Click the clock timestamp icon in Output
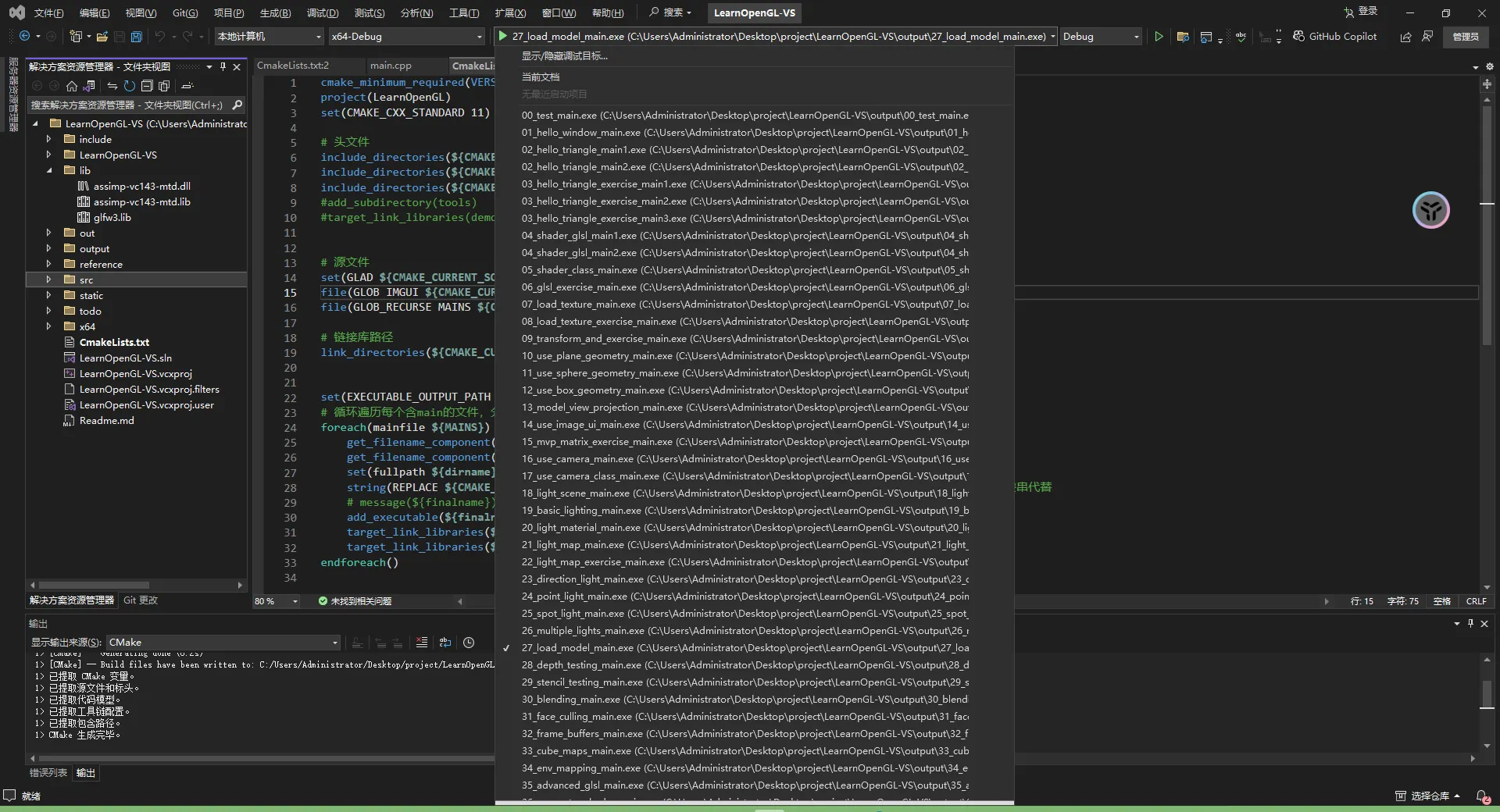This screenshot has height=812, width=1500. point(469,643)
